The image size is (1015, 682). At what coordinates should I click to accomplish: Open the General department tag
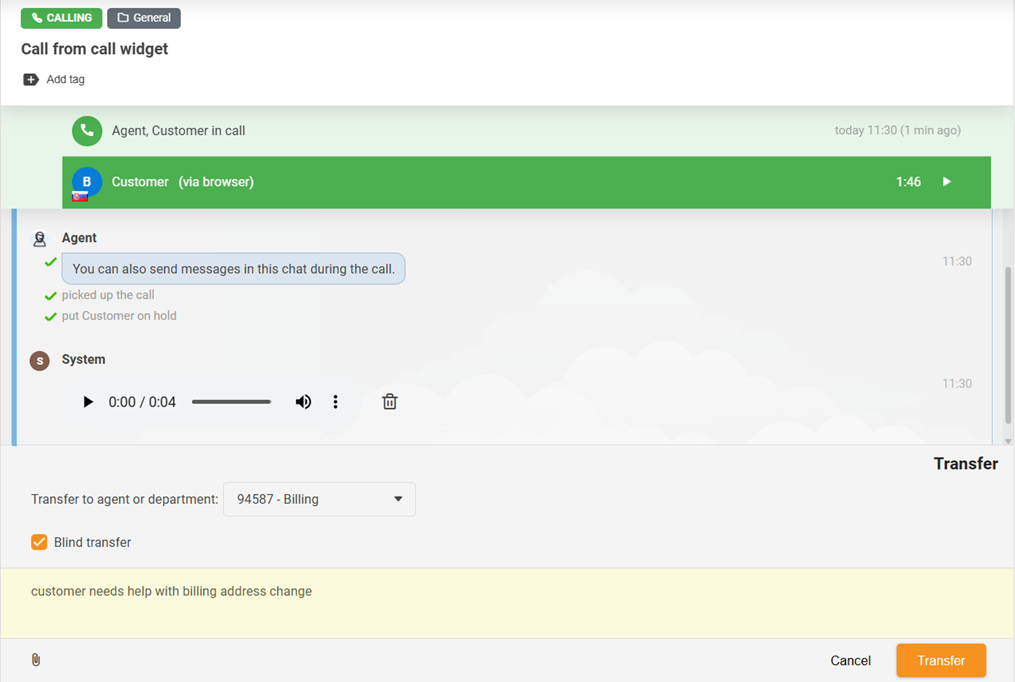pos(143,18)
